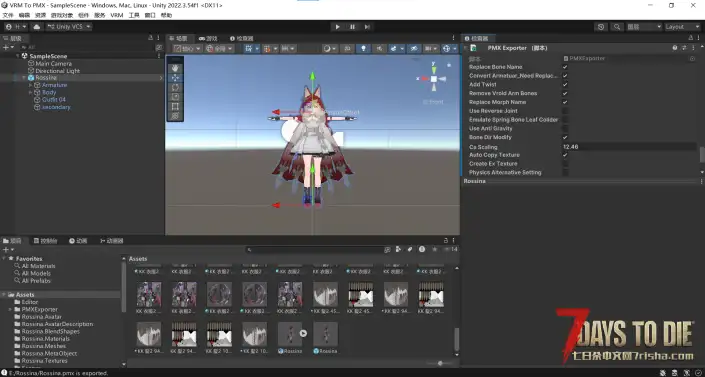Select Outfit 04 in Hierarchy
The height and width of the screenshot is (377, 705).
[54, 100]
